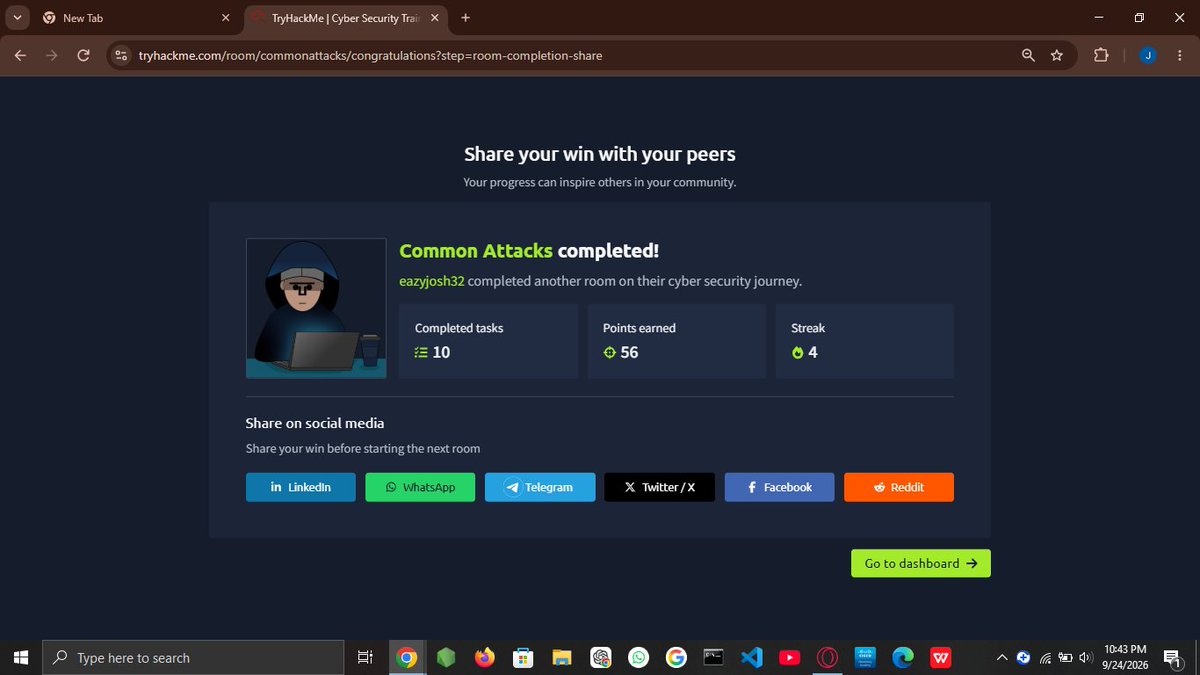Reload the current page
1200x675 pixels.
[x=84, y=55]
